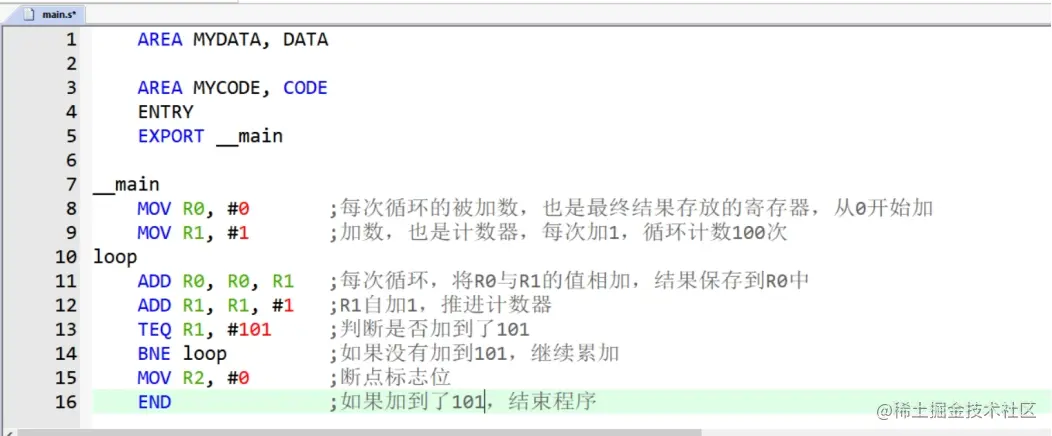The width and height of the screenshot is (1052, 436).
Task: Click the comment starting ';每次循环的被加数'
Action: coord(631,209)
